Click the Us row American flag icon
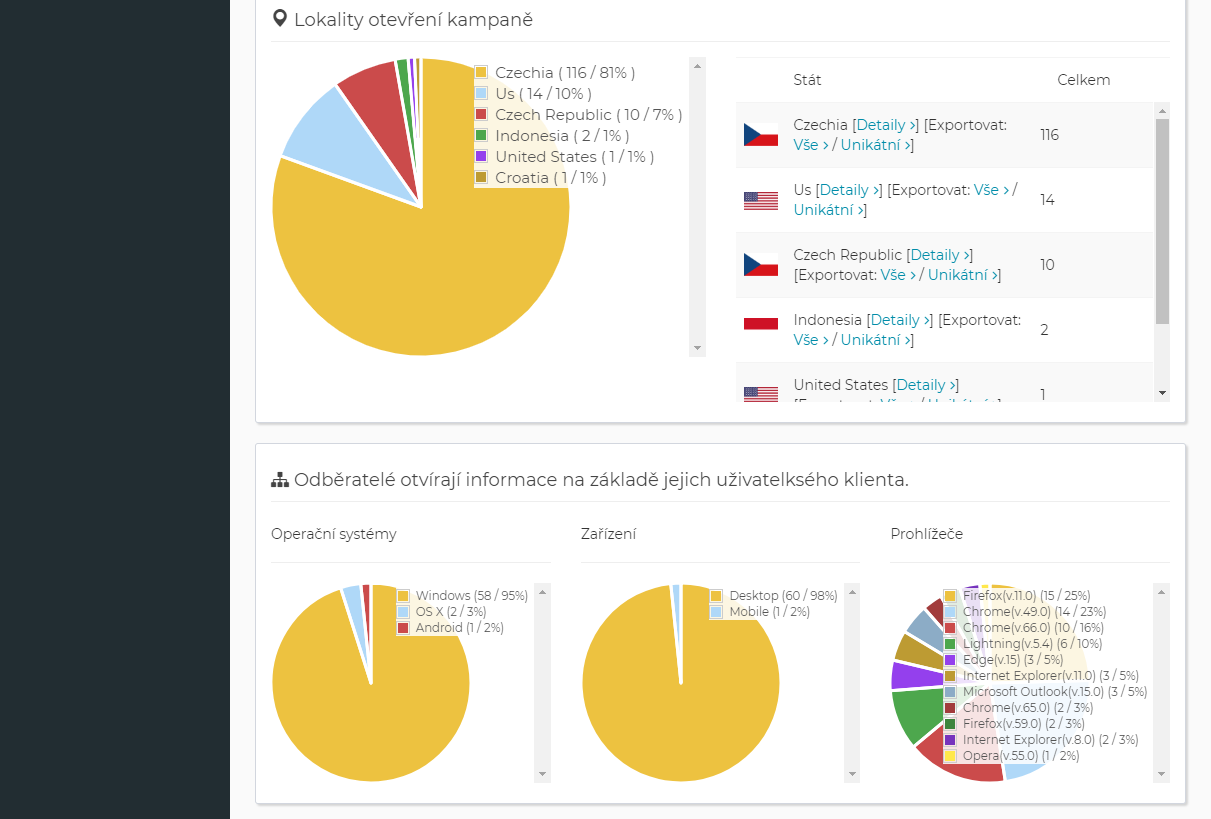Screen dimensions: 1211x819 coord(760,200)
